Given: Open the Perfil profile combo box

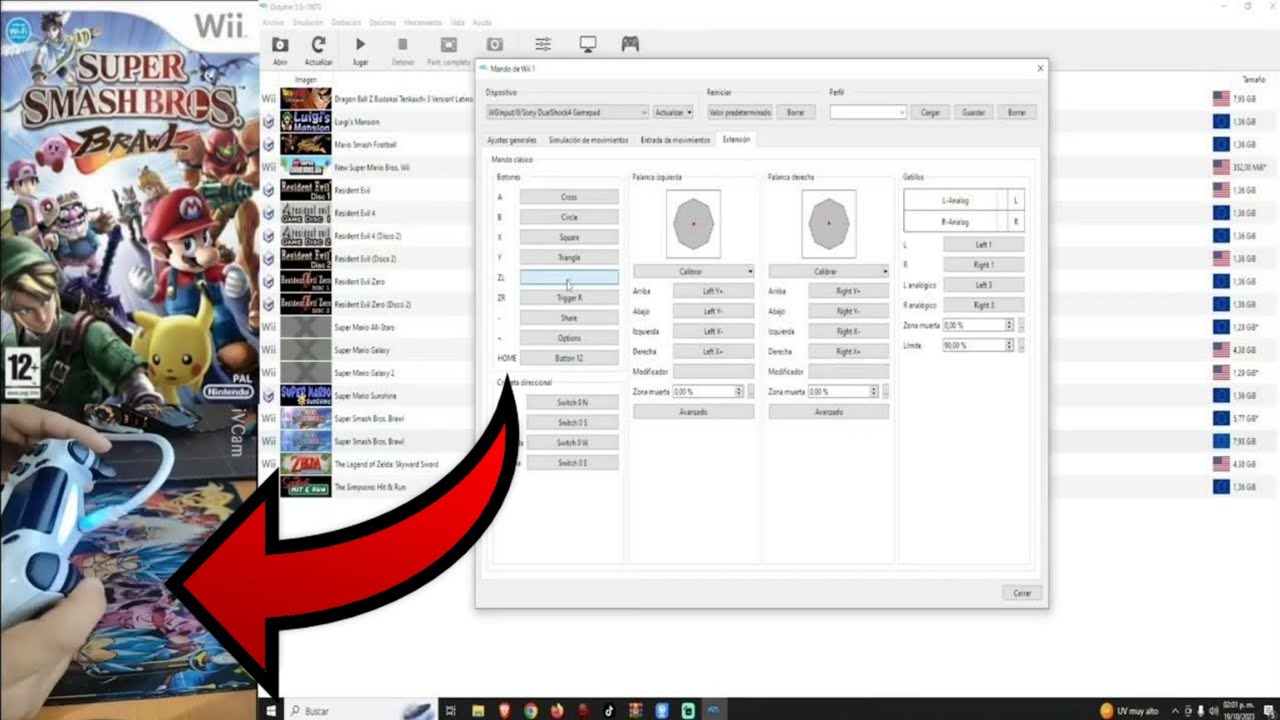Looking at the screenshot, I should point(868,113).
